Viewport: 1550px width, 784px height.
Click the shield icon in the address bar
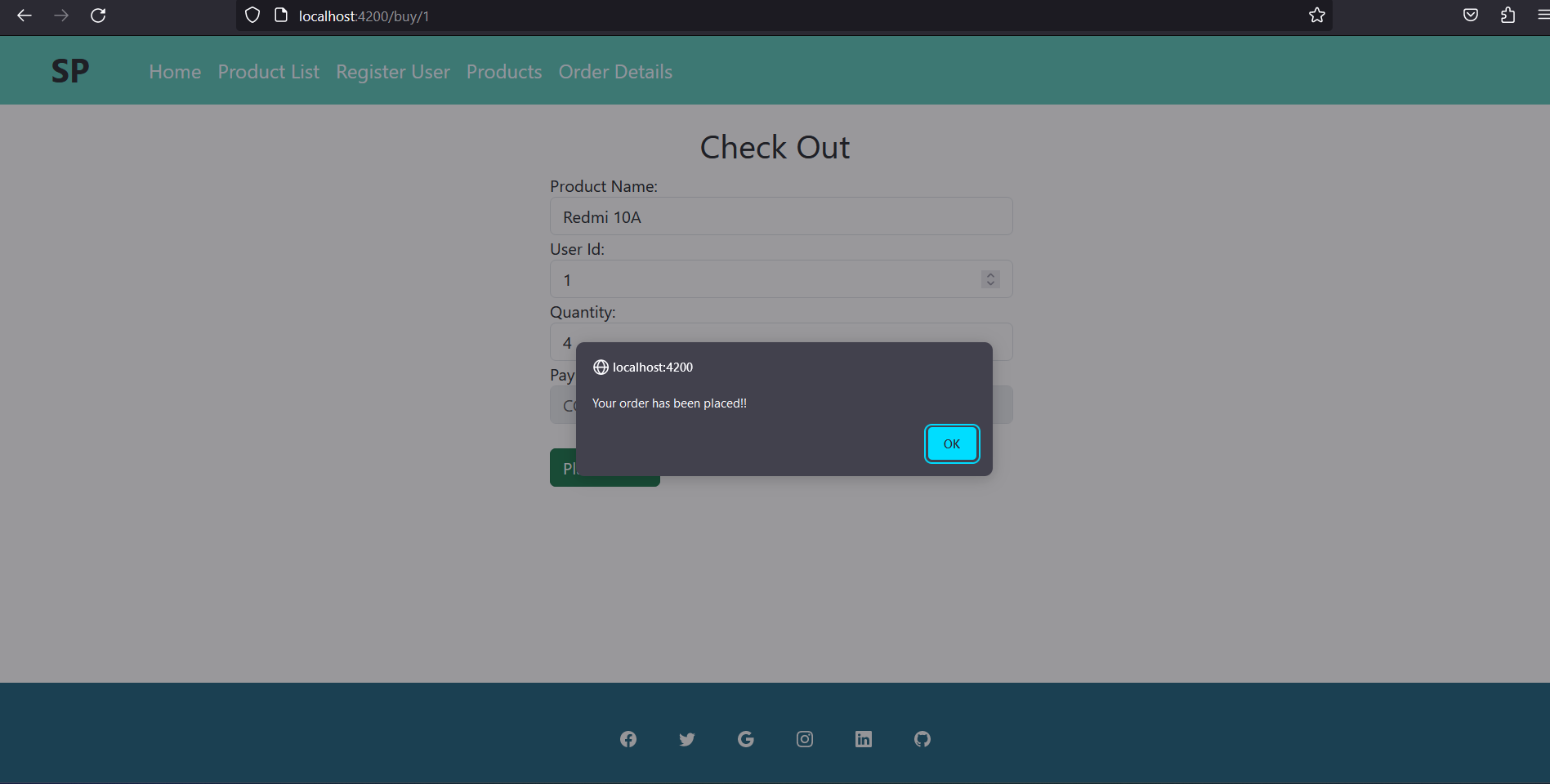coord(252,16)
